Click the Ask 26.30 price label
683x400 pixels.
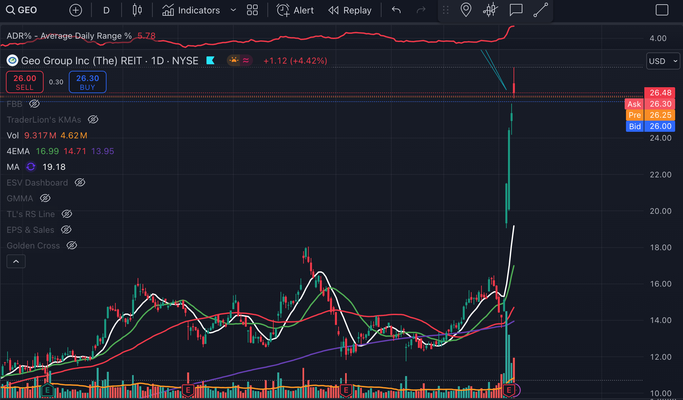[650, 104]
